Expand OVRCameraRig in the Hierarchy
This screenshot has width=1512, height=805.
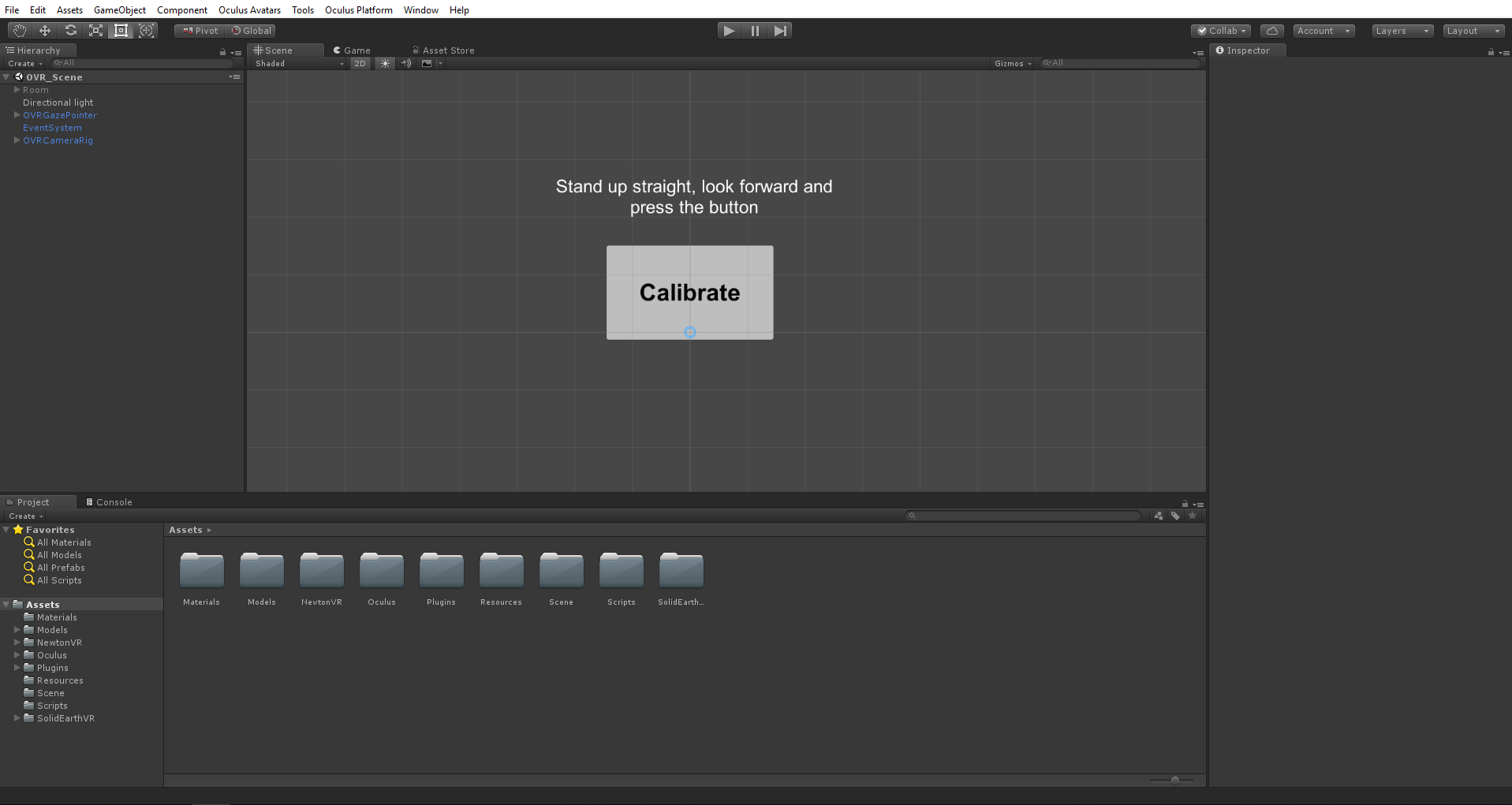(17, 140)
